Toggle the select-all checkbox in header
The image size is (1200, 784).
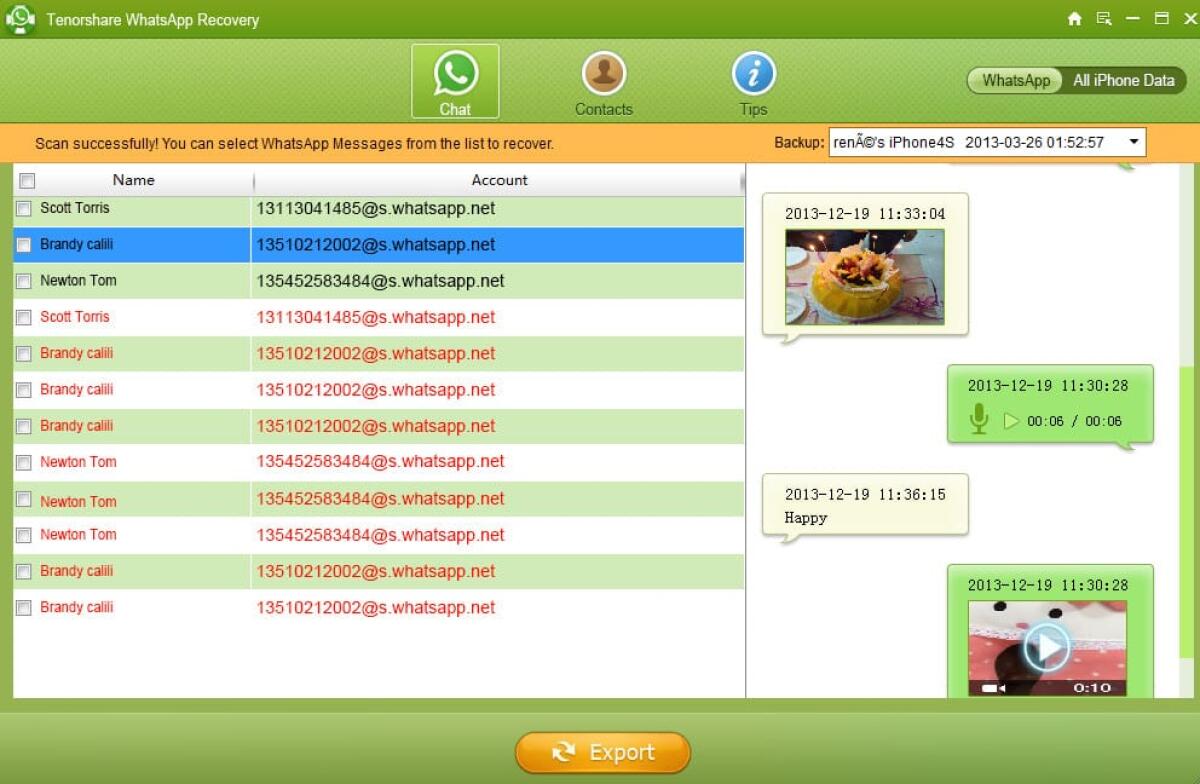tap(26, 180)
